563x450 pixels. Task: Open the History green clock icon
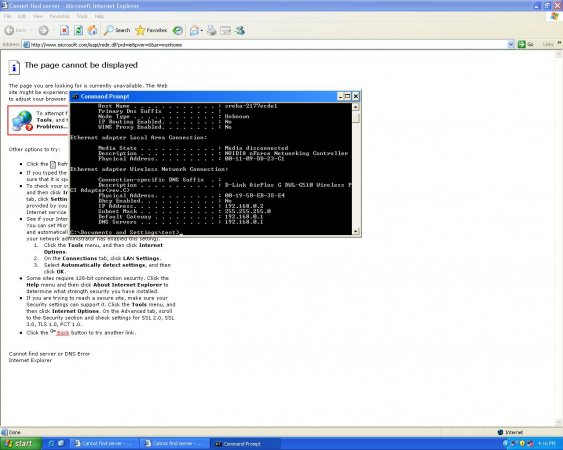(178, 31)
